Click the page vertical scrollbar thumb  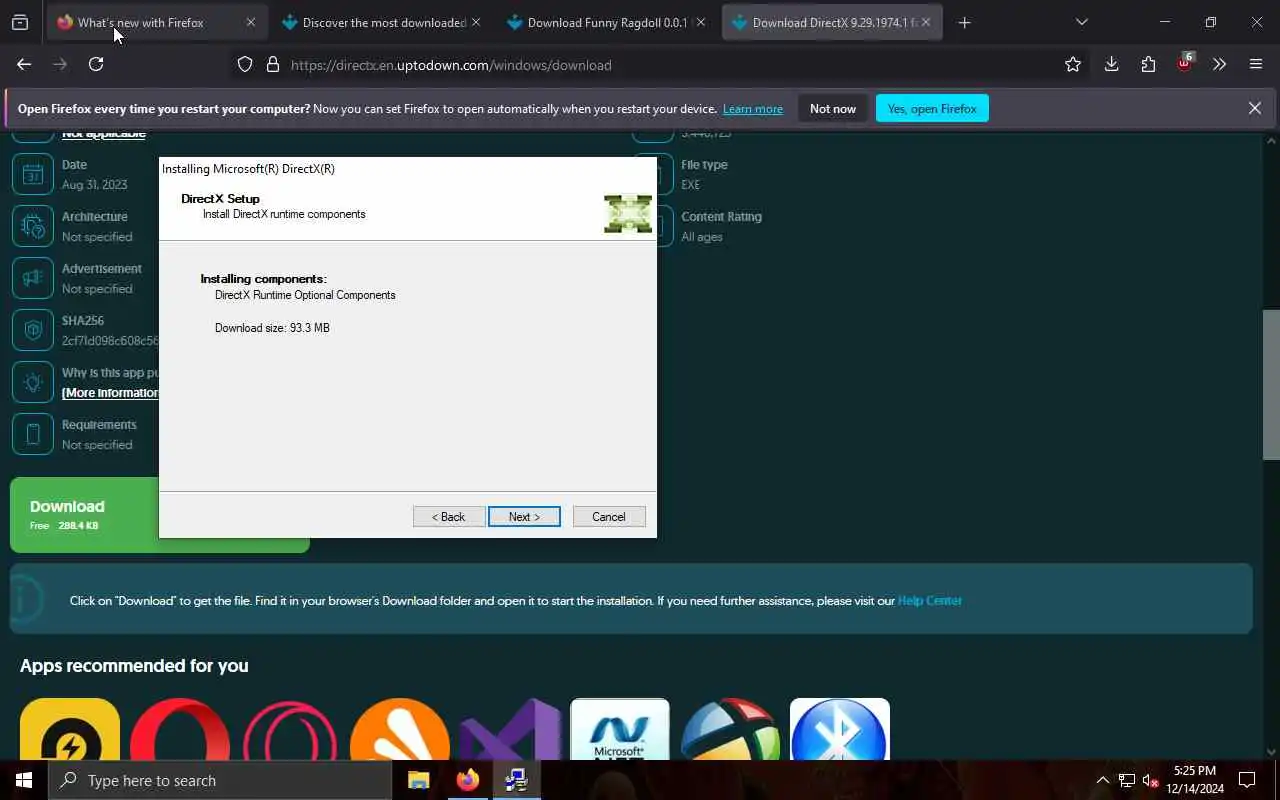[1271, 385]
